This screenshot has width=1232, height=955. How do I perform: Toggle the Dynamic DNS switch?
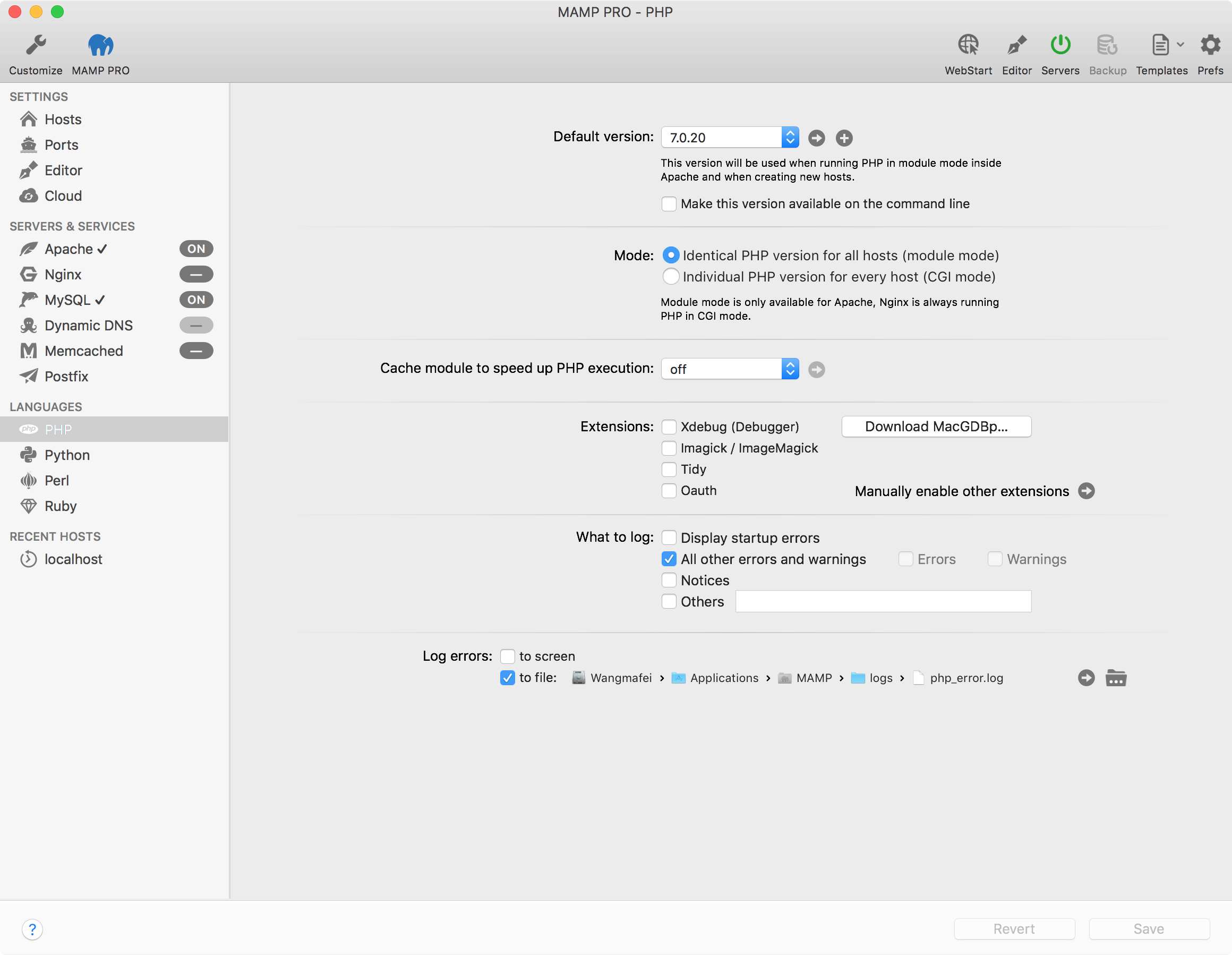(196, 326)
